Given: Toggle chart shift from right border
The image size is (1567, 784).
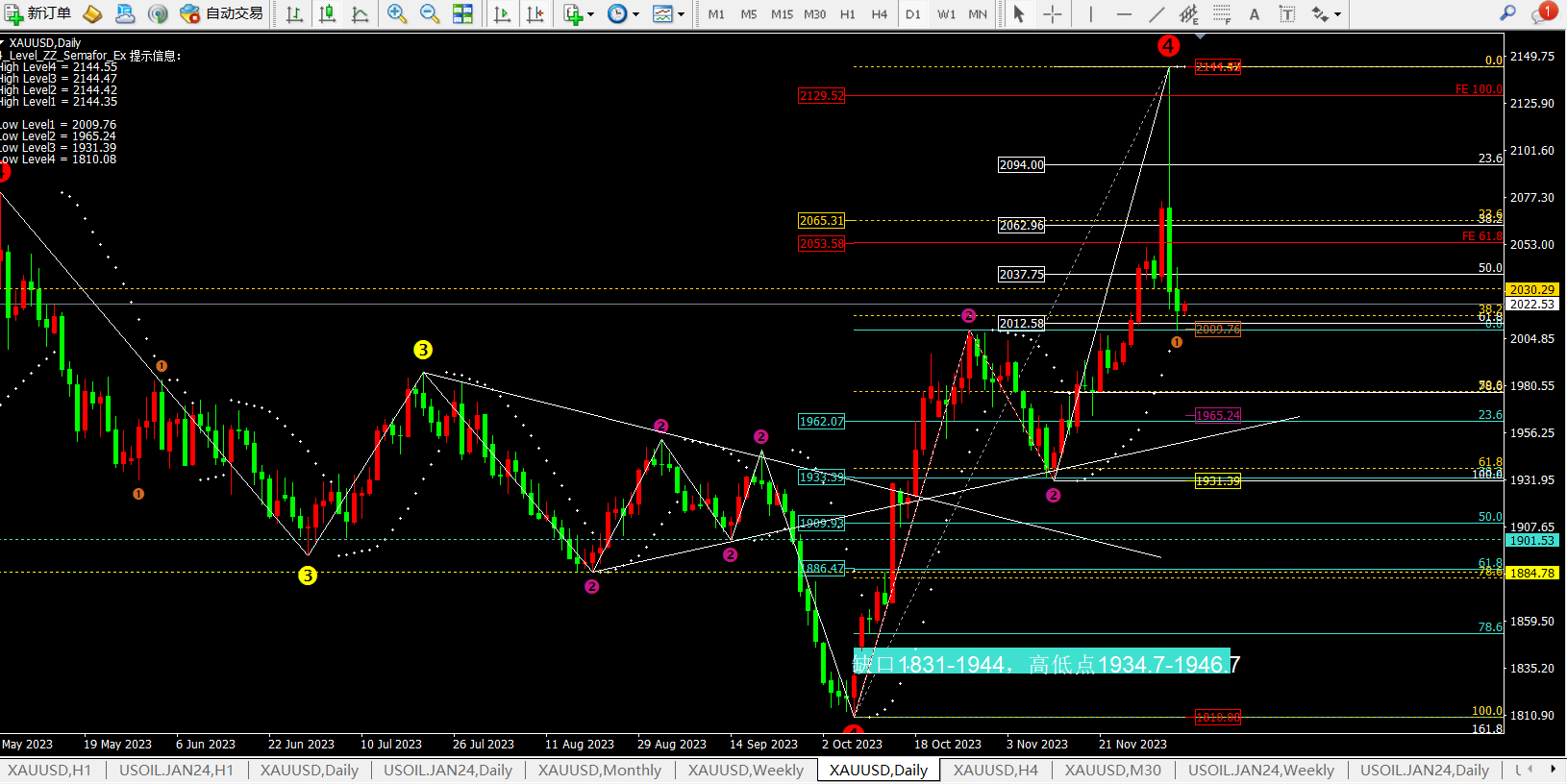Looking at the screenshot, I should pos(535,13).
